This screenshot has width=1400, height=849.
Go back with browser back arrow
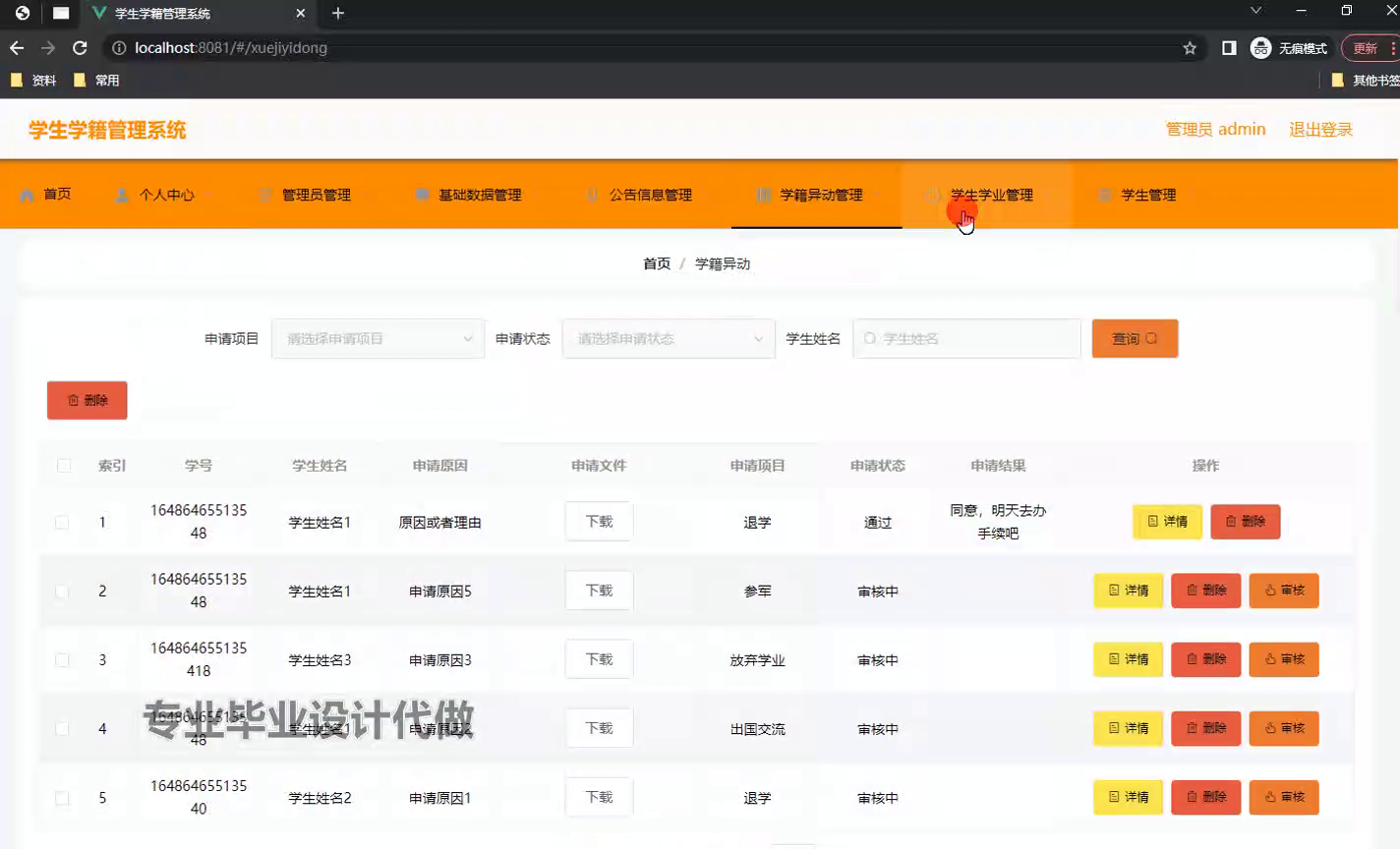click(17, 47)
